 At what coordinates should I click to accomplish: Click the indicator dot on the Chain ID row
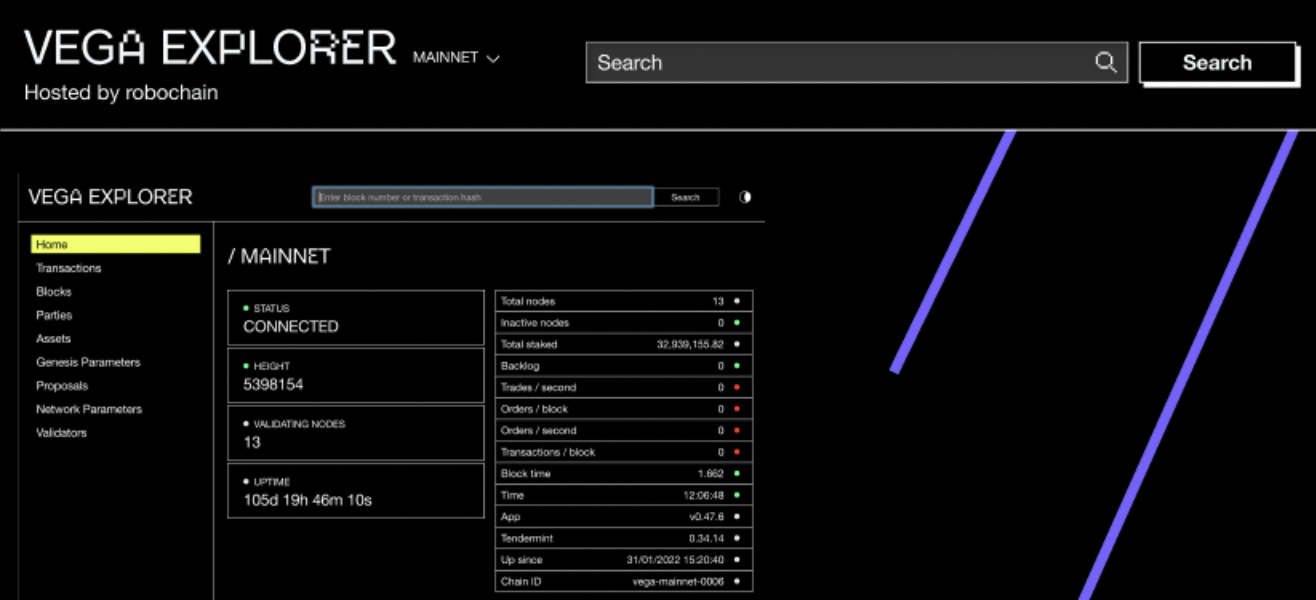click(x=736, y=581)
